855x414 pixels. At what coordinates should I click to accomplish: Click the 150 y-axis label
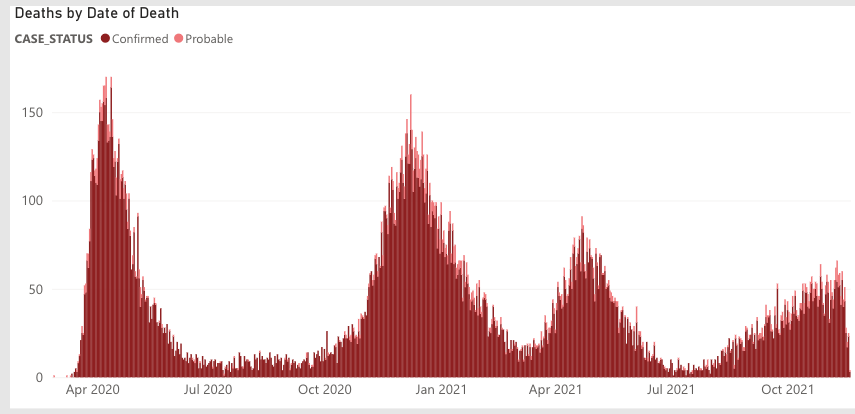coord(32,112)
